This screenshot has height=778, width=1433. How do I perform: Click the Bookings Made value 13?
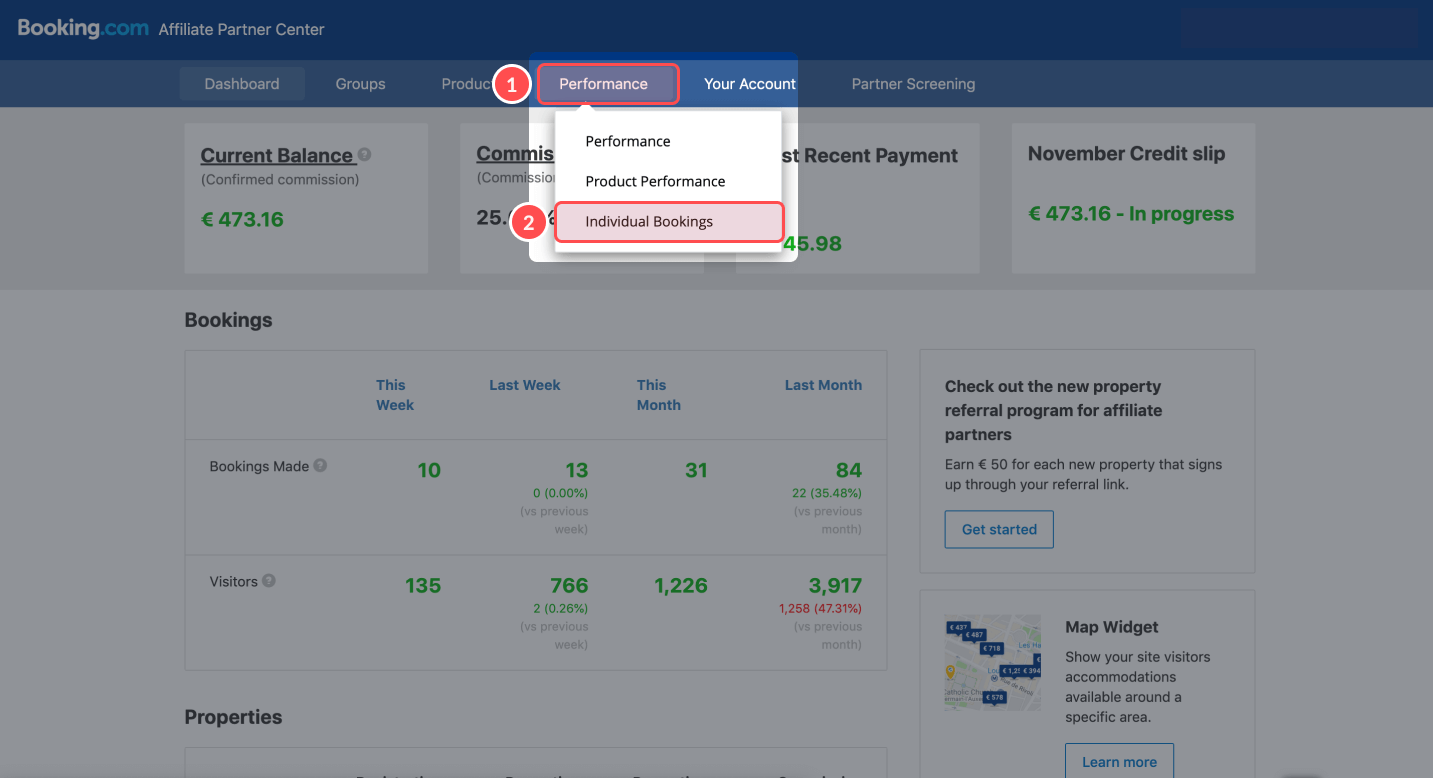[x=576, y=470]
